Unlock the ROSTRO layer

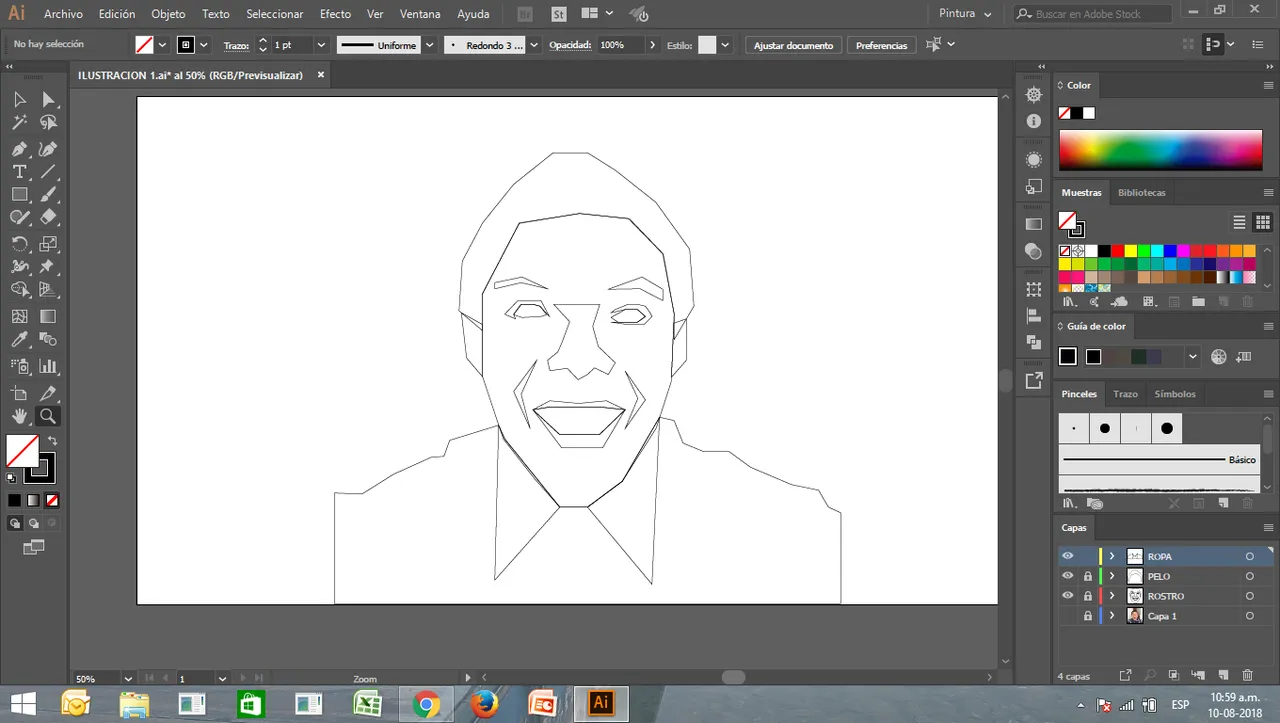click(1088, 596)
